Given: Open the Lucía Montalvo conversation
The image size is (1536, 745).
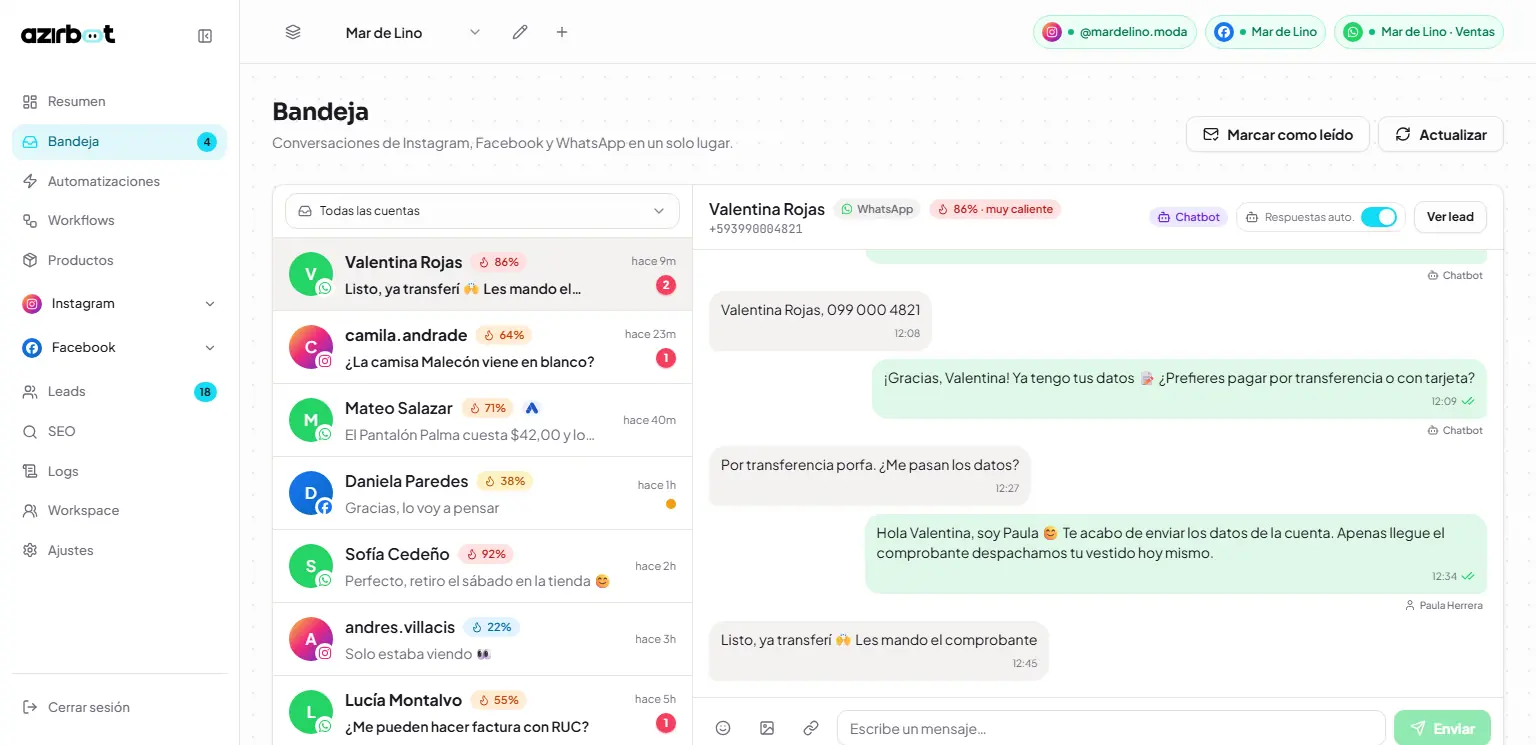Looking at the screenshot, I should pyautogui.click(x=482, y=711).
